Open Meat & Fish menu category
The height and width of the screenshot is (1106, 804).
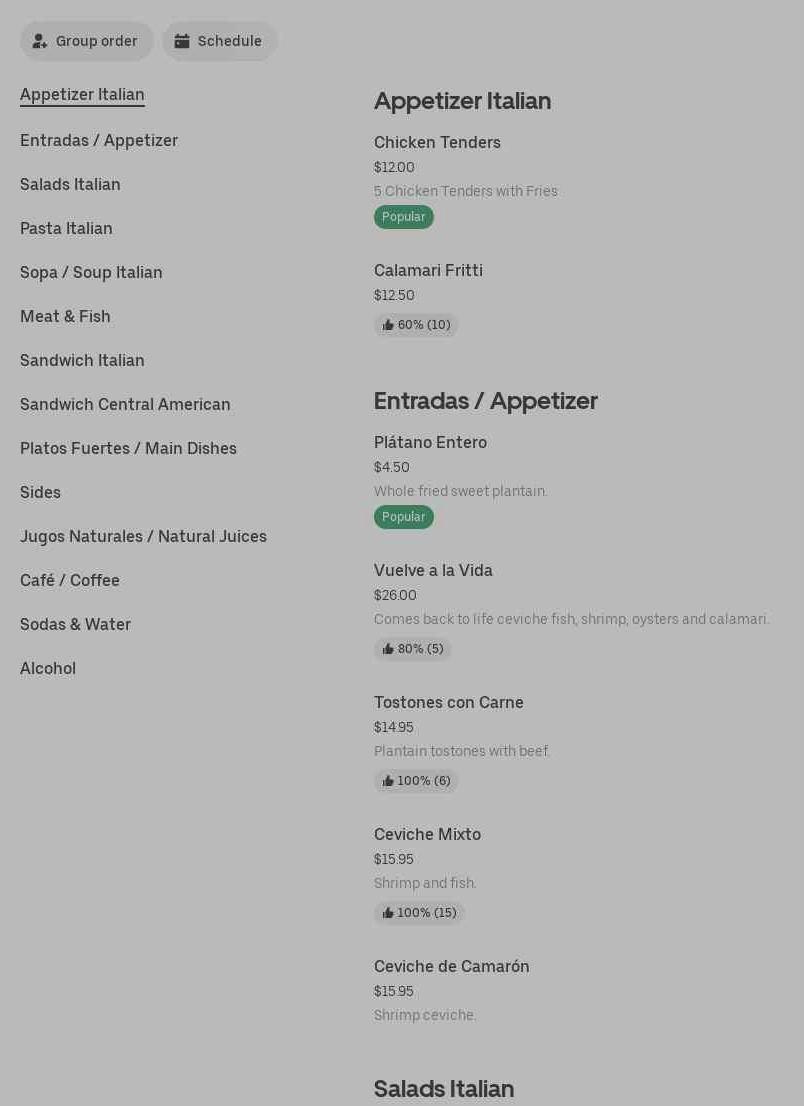65,316
